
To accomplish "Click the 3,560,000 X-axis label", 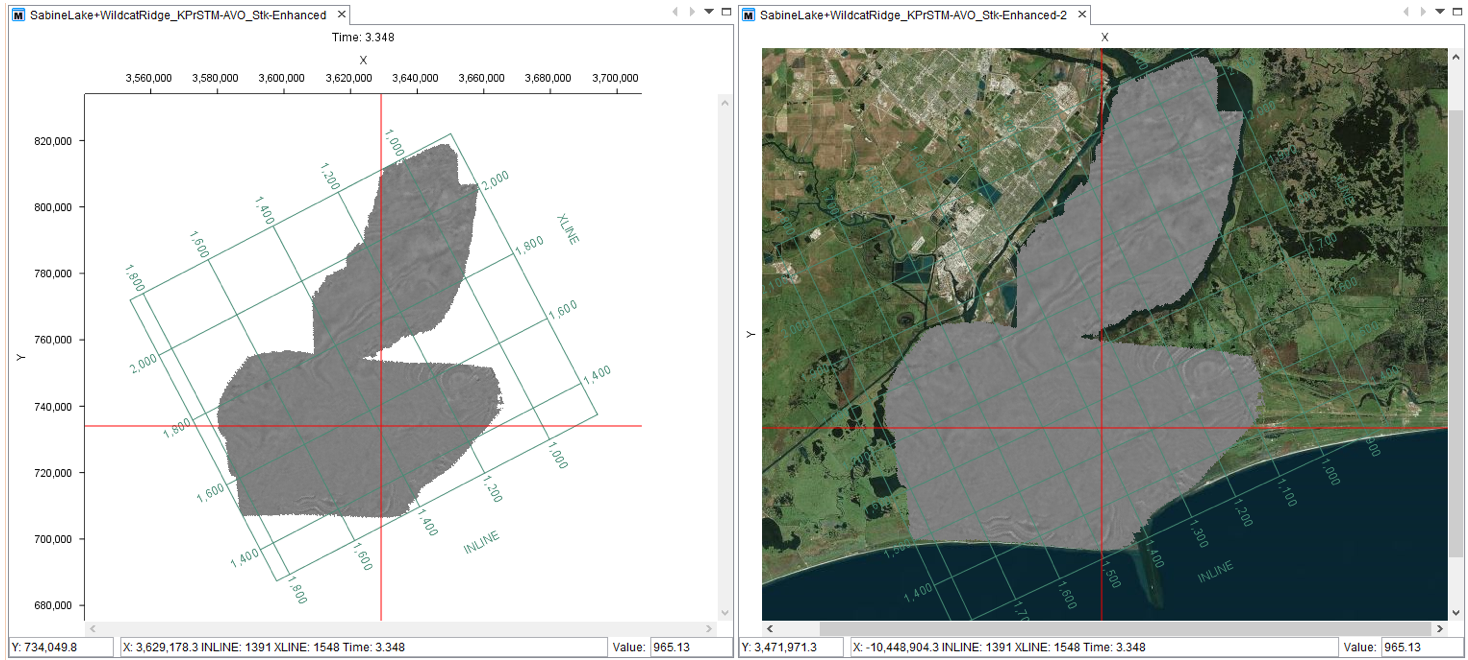I will 149,78.
